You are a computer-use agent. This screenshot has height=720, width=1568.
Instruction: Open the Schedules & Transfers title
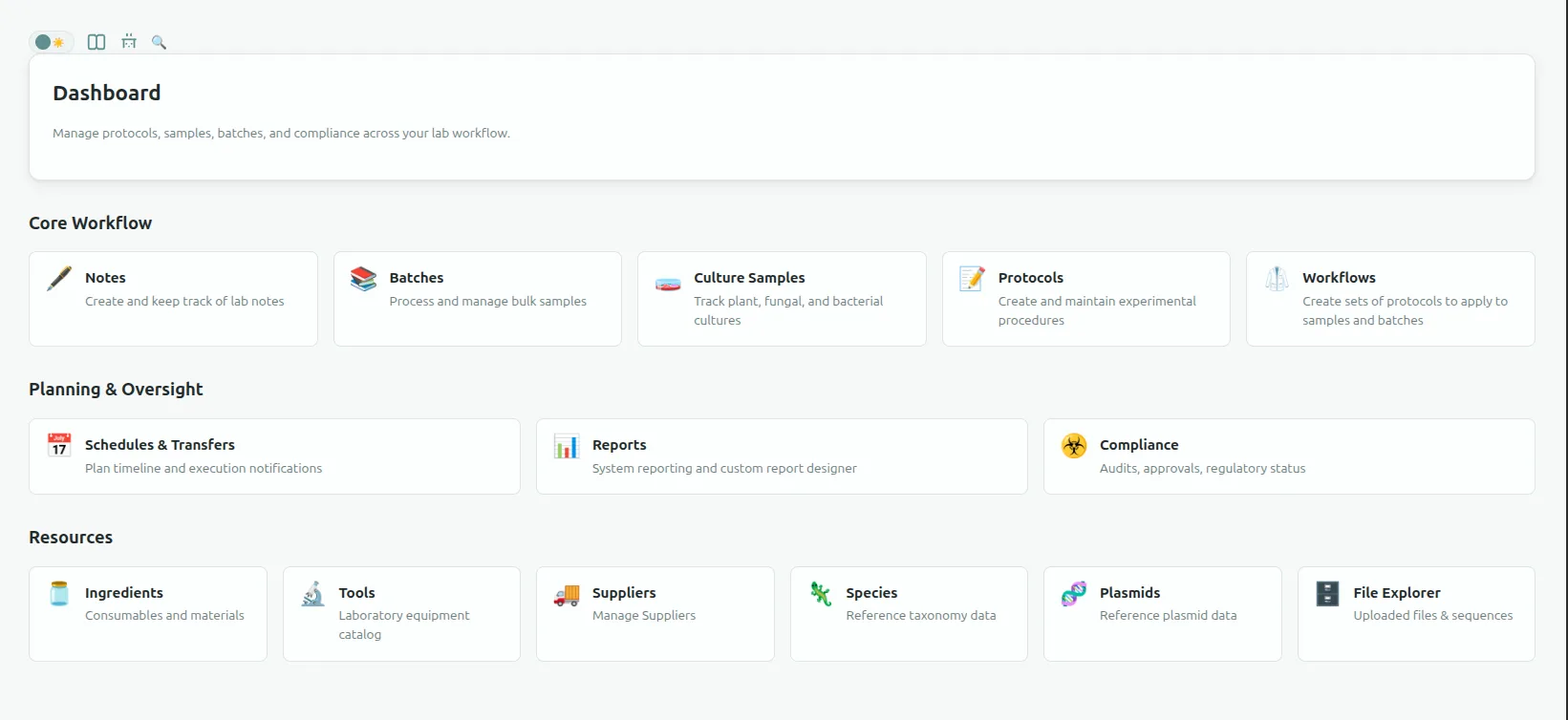[x=160, y=445]
